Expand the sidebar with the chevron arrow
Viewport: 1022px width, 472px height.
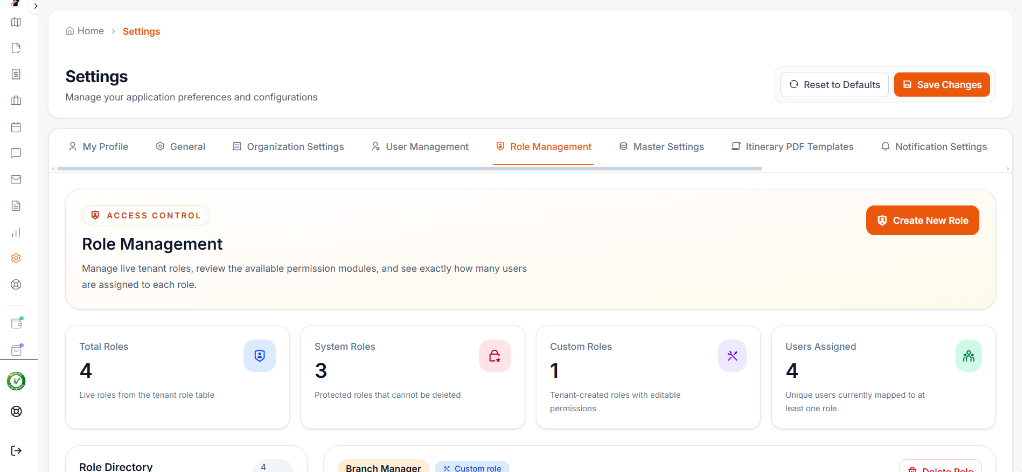point(35,6)
